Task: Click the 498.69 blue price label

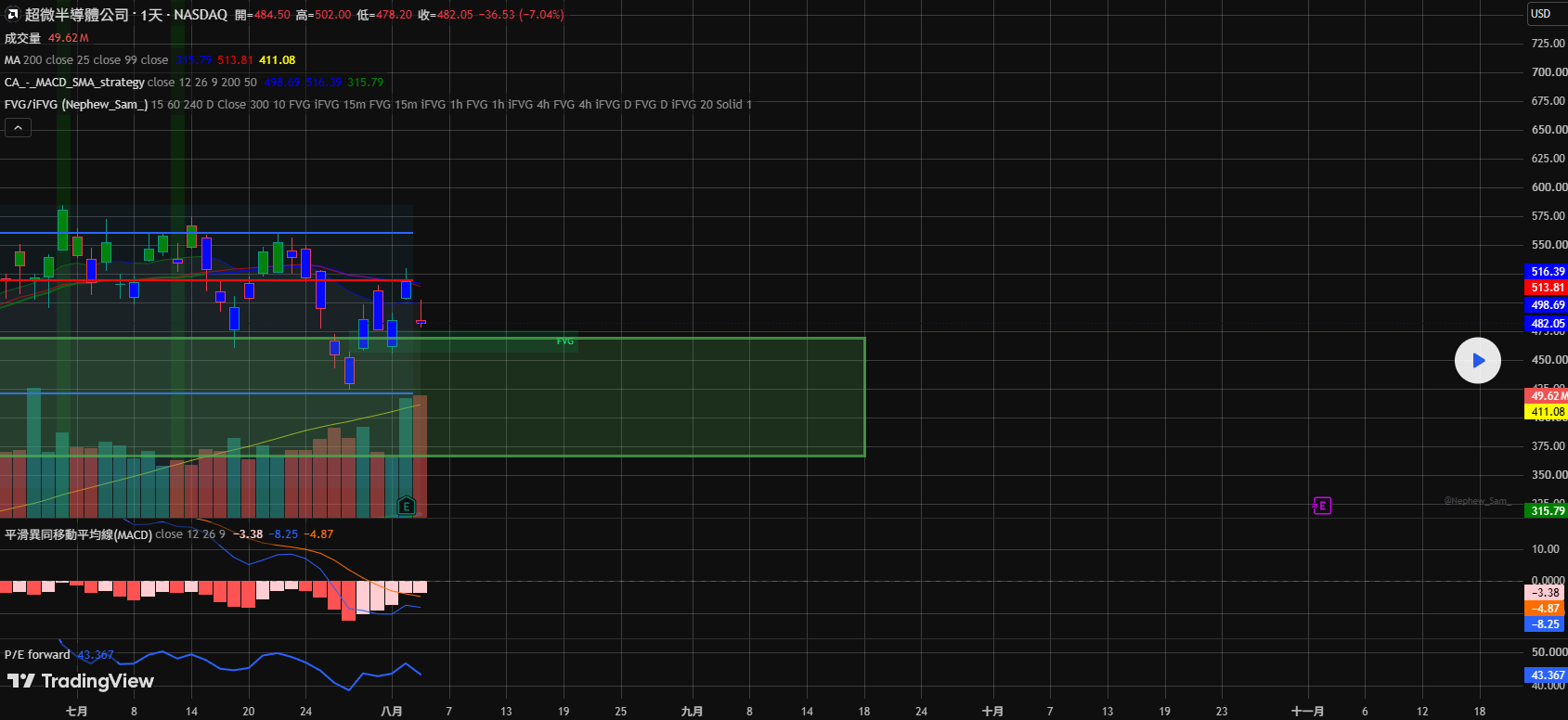Action: click(1547, 304)
